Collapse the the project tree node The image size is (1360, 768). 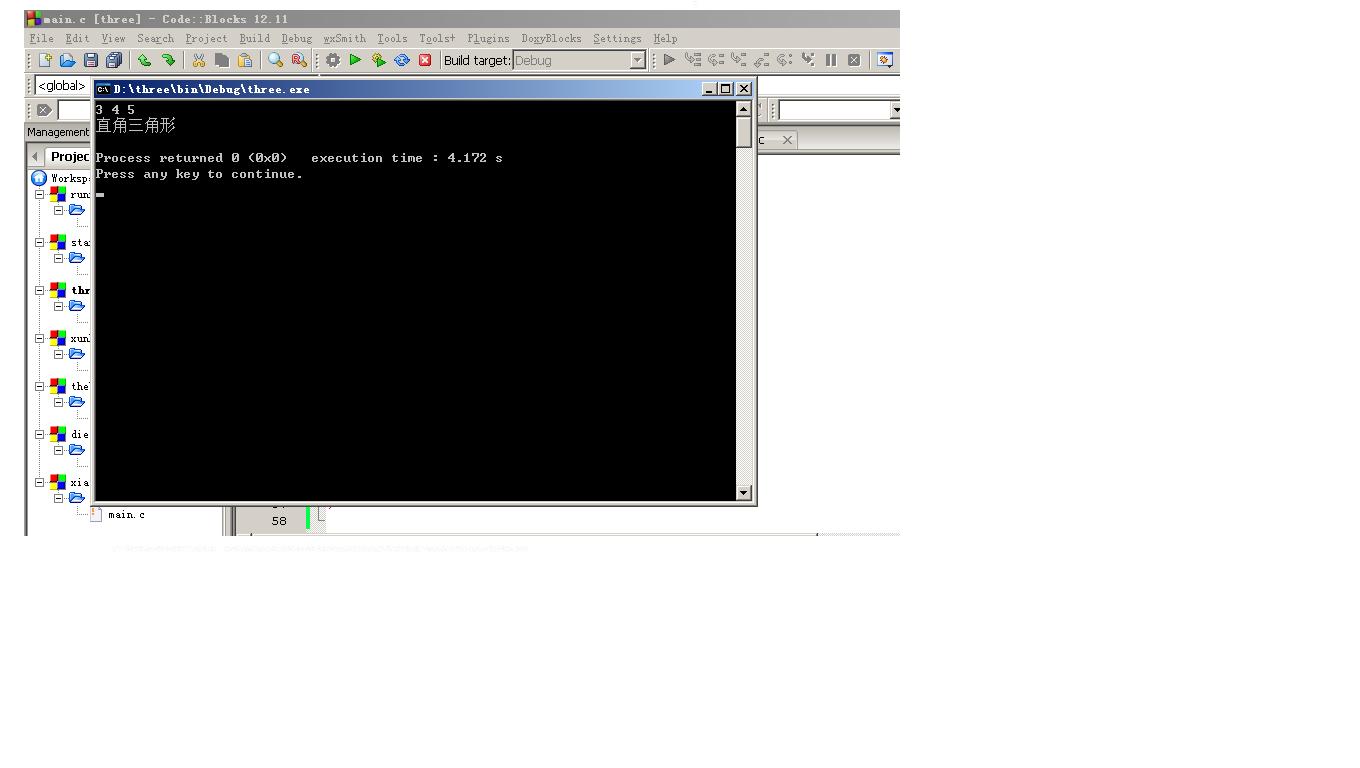point(40,386)
